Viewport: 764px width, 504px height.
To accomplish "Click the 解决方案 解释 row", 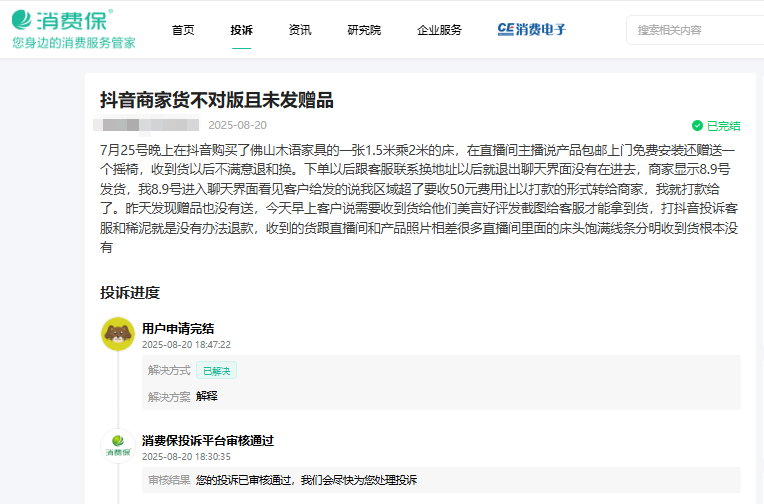I will pos(183,396).
